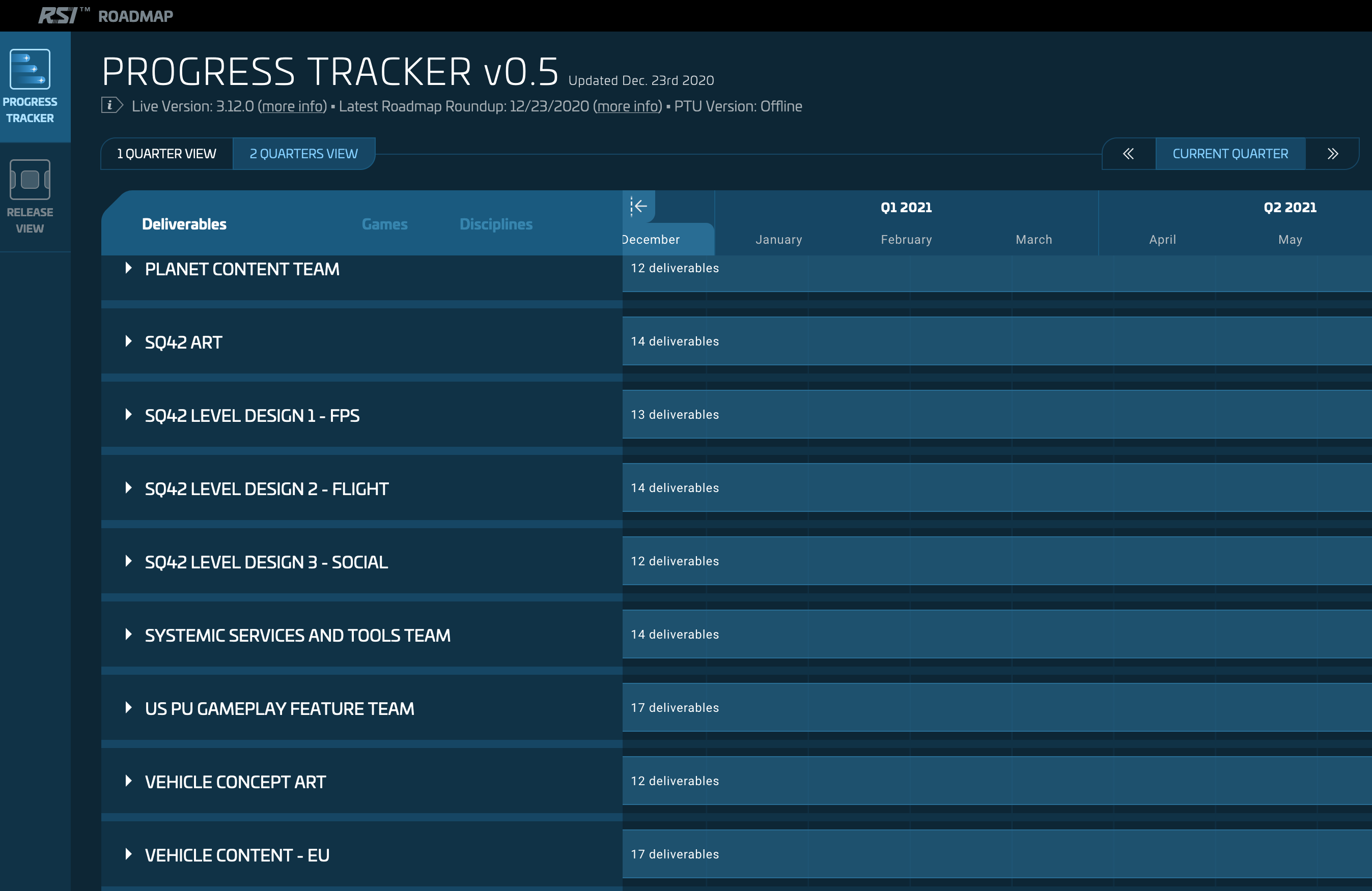The image size is (1372, 891).
Task: Go to the next quarter (double right chevron)
Action: click(1332, 154)
